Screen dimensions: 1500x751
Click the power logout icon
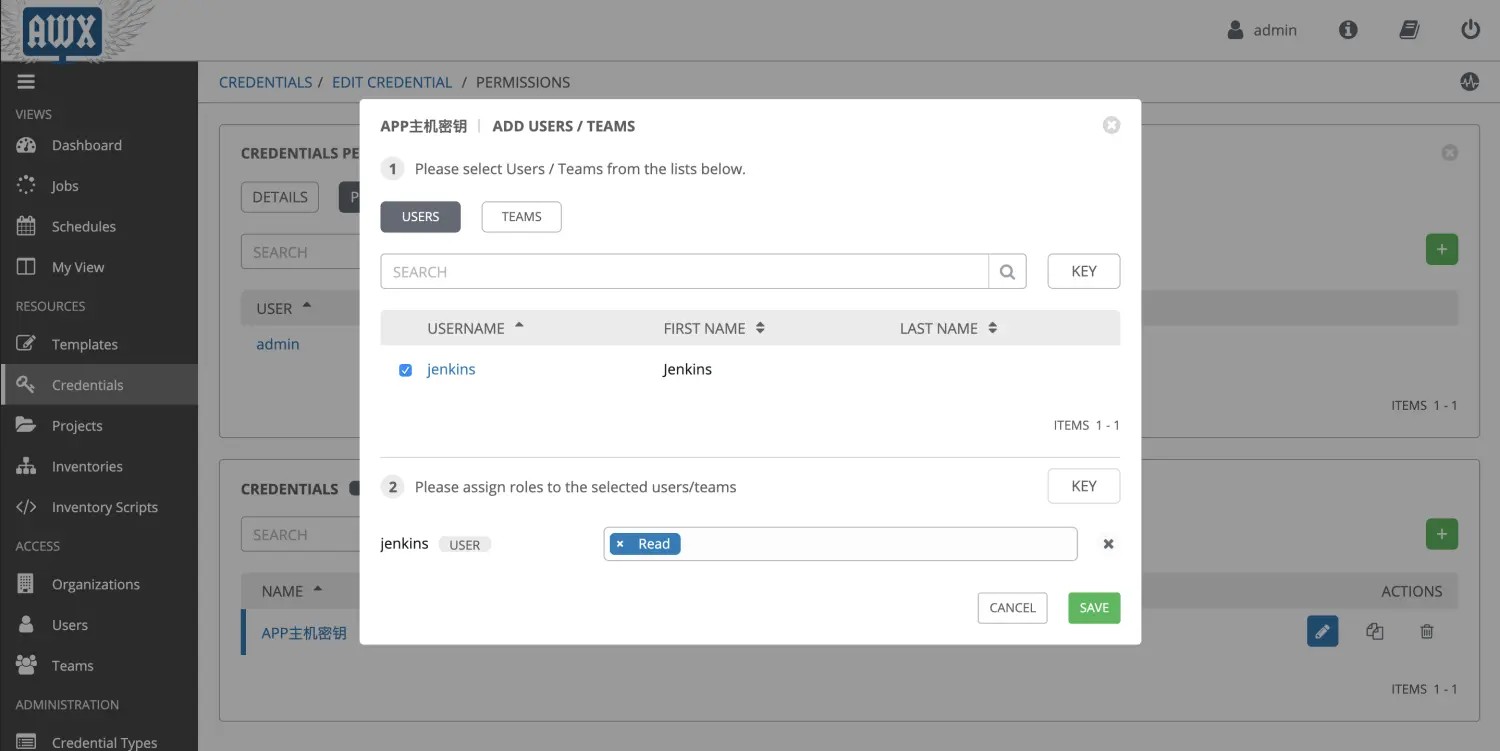click(1470, 30)
